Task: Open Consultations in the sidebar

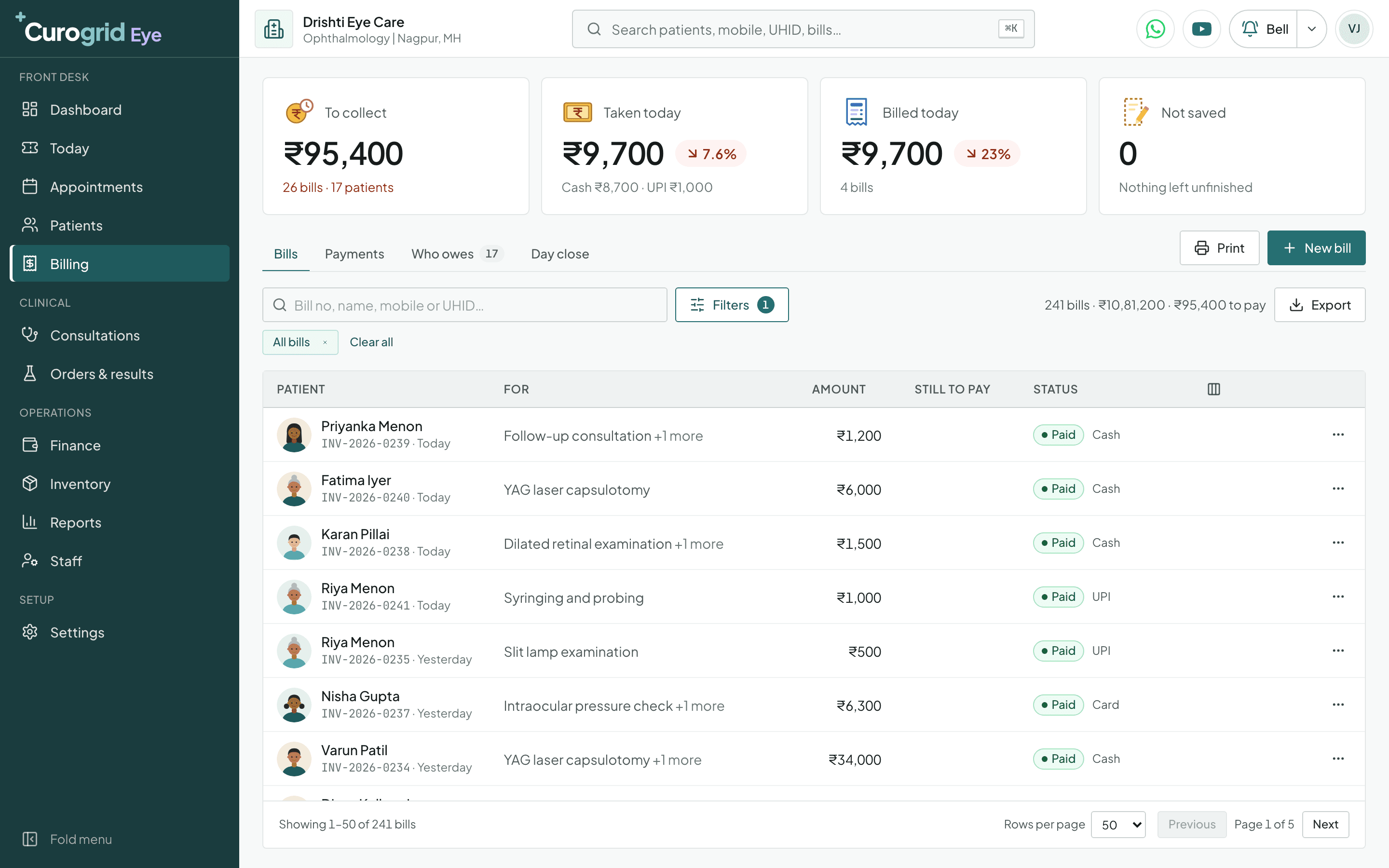Action: click(x=120, y=335)
